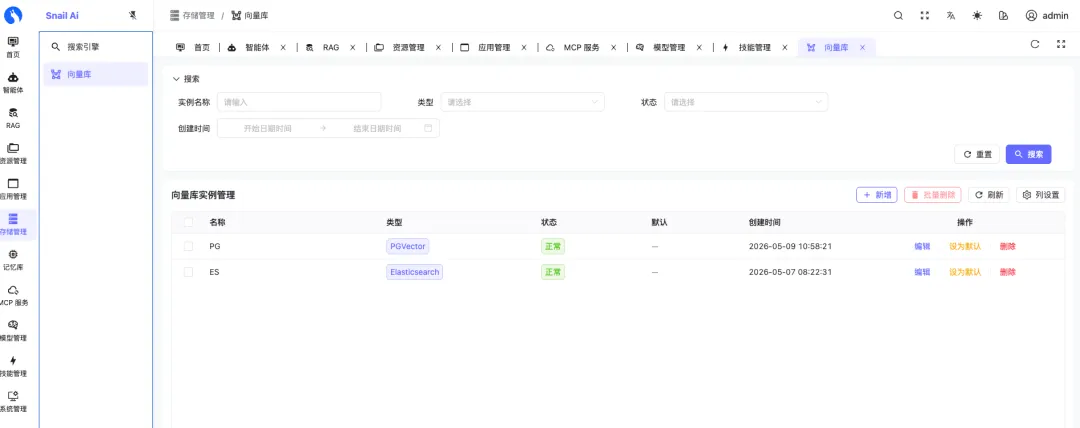The image size is (1080, 428).
Task: Open 智能体 in the left sidebar
Action: pyautogui.click(x=13, y=82)
